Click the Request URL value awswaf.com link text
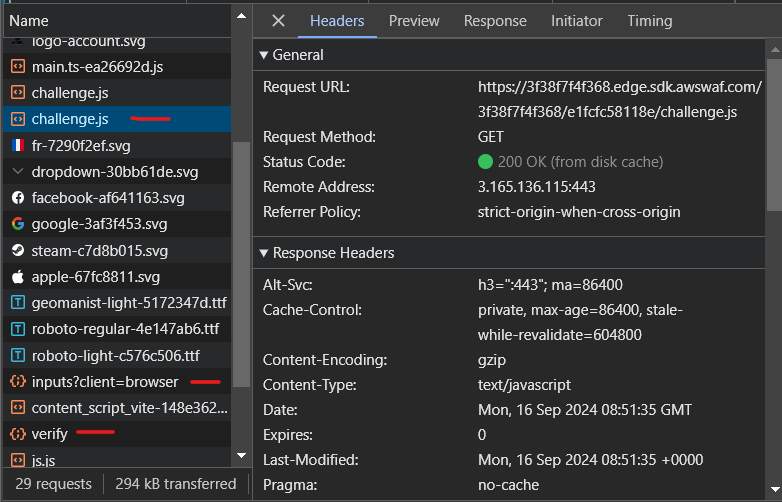 coord(620,99)
